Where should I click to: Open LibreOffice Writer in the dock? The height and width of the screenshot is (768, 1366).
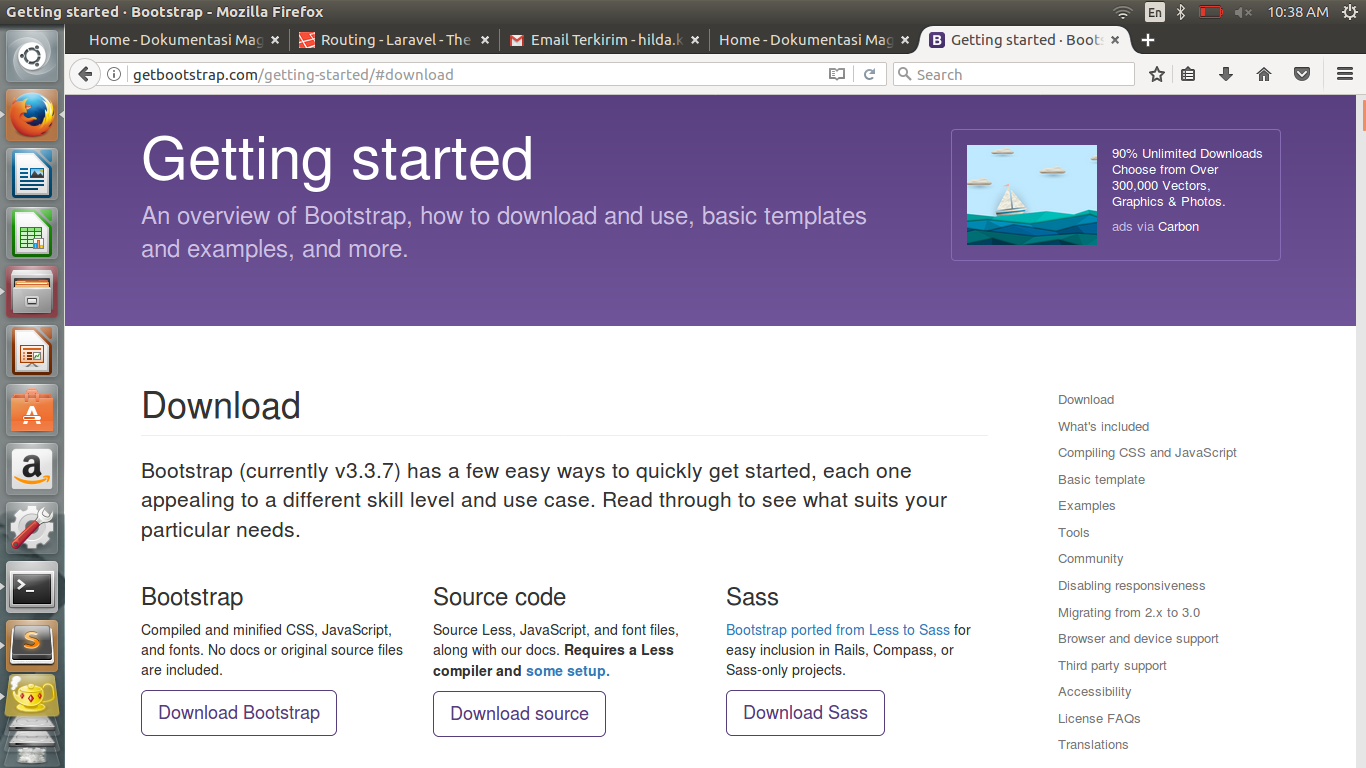33,174
